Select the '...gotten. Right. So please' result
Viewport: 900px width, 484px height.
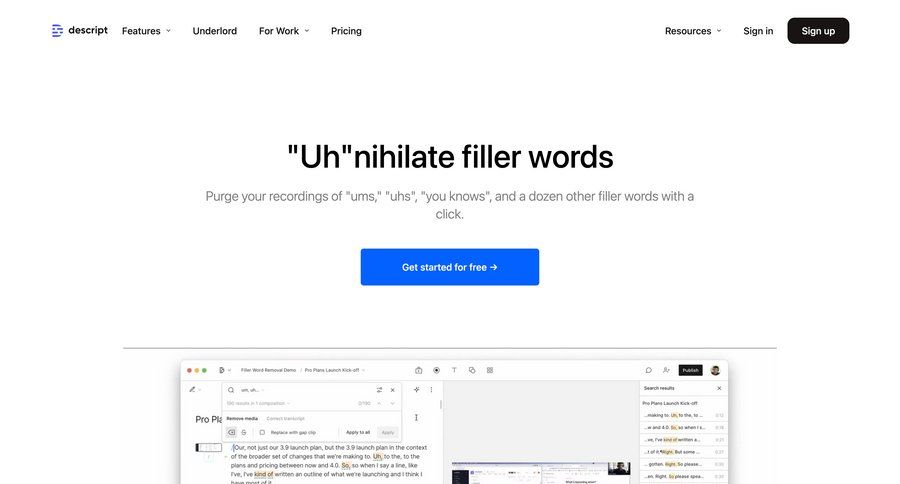pyautogui.click(x=683, y=464)
